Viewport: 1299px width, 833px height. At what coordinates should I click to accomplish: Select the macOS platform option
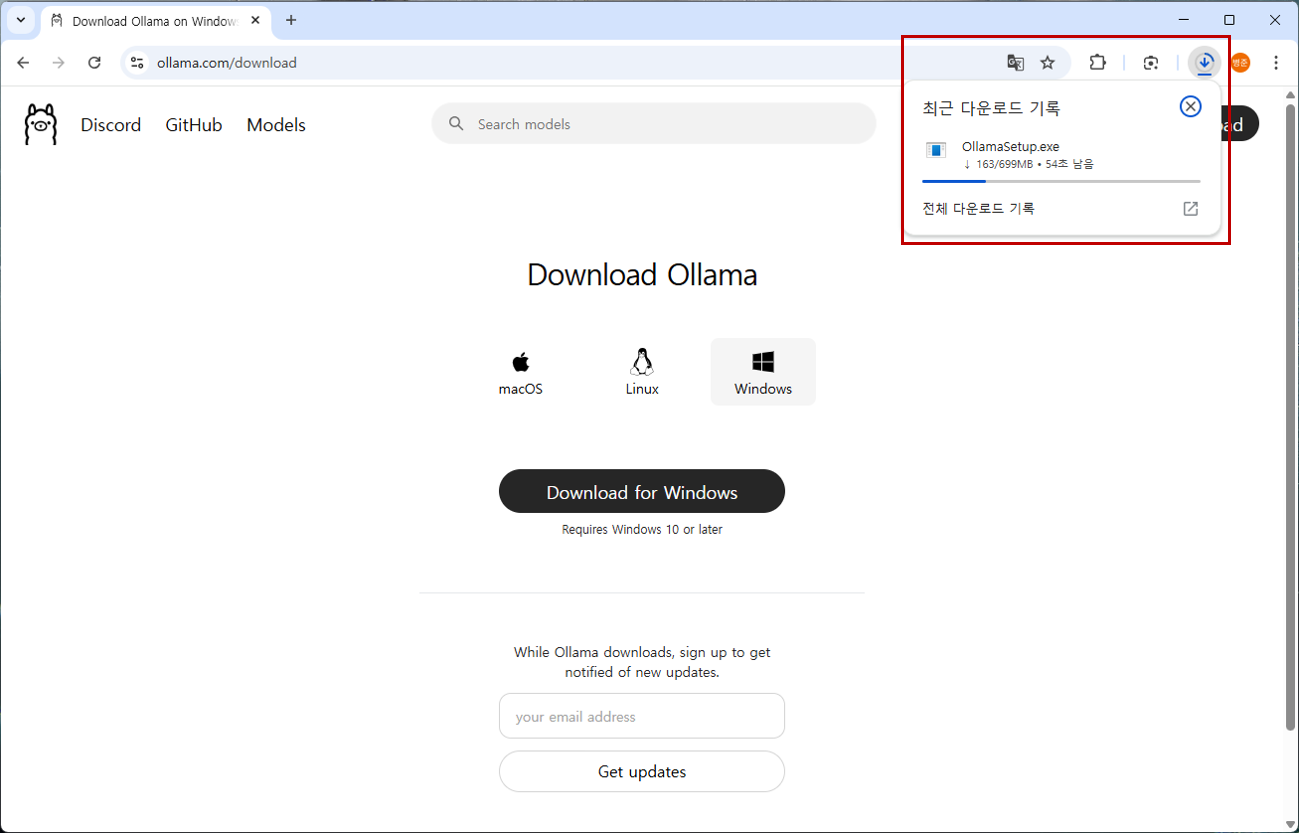tap(521, 372)
